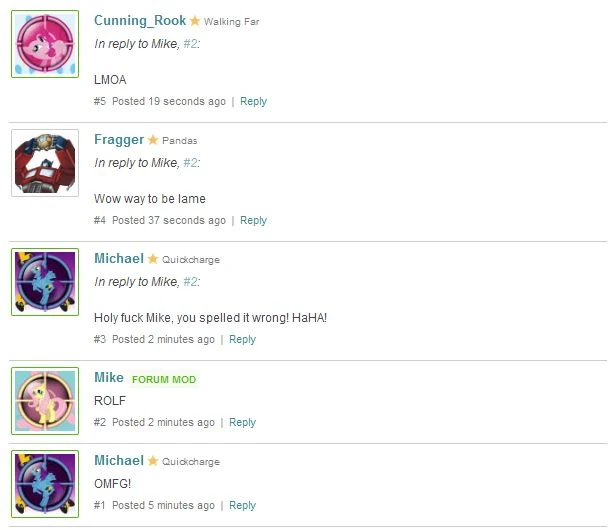Image resolution: width=614 pixels, height=530 pixels.
Task: Follow the #2 reference in Fragger's post
Action: pyautogui.click(x=190, y=163)
